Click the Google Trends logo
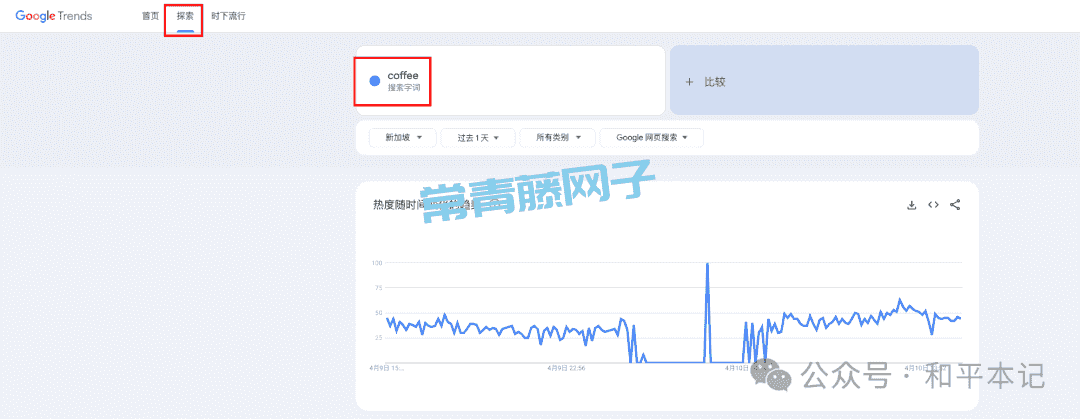Screen dimensions: 1080x419 click(54, 16)
